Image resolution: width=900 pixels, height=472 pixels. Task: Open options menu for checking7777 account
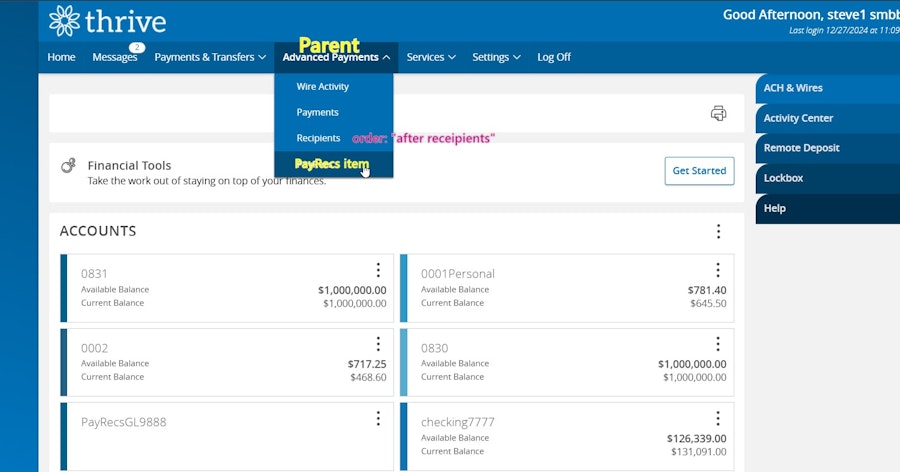pyautogui.click(x=717, y=418)
